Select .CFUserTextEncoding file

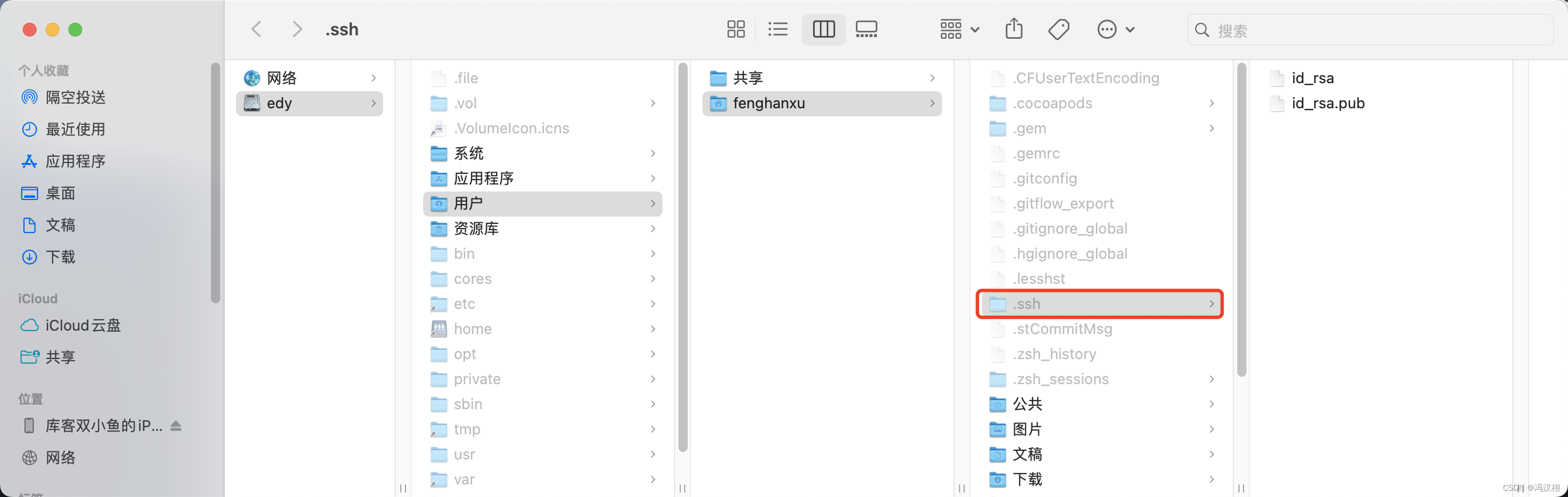tap(1101, 78)
